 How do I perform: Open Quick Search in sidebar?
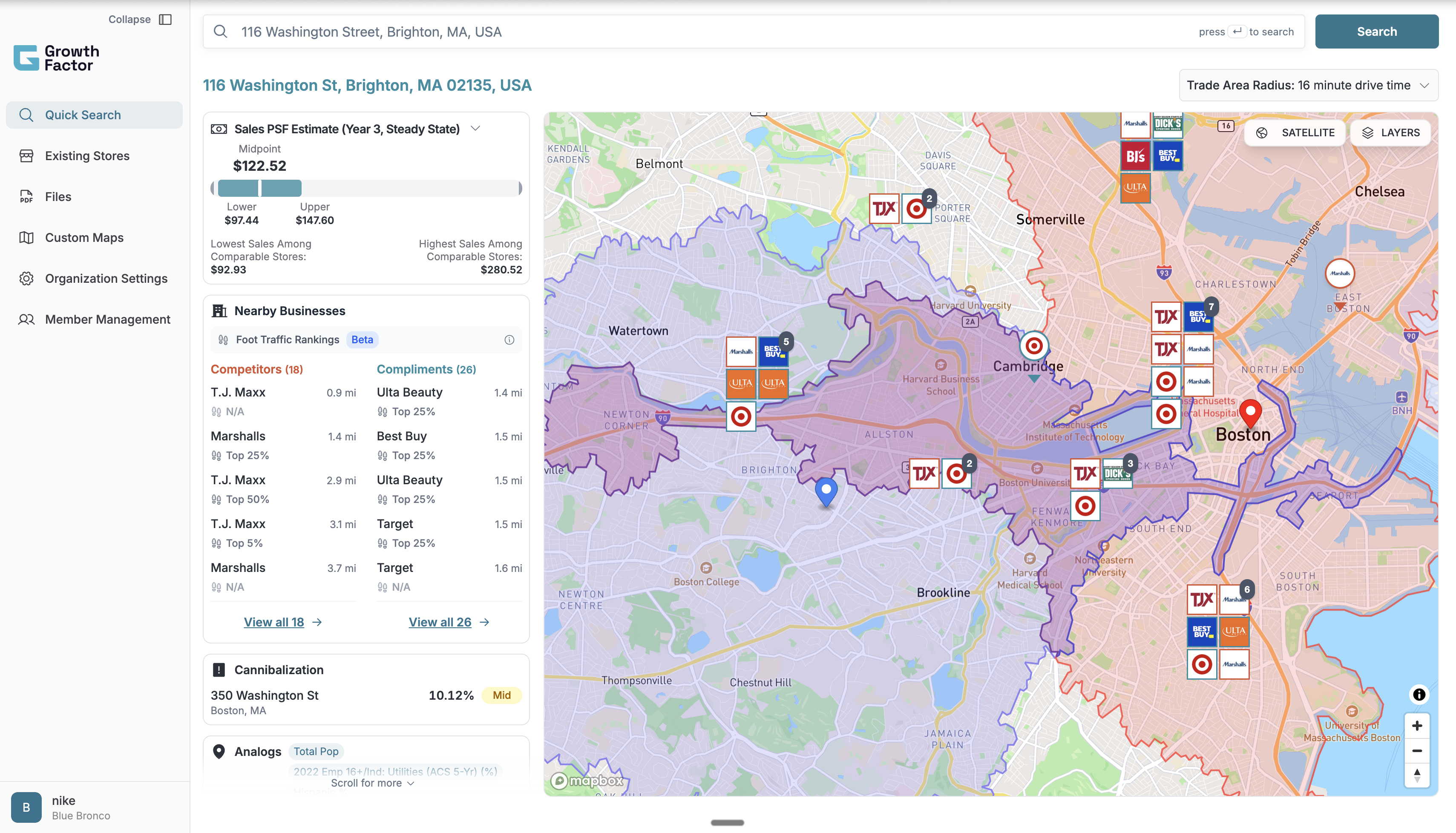(95, 115)
